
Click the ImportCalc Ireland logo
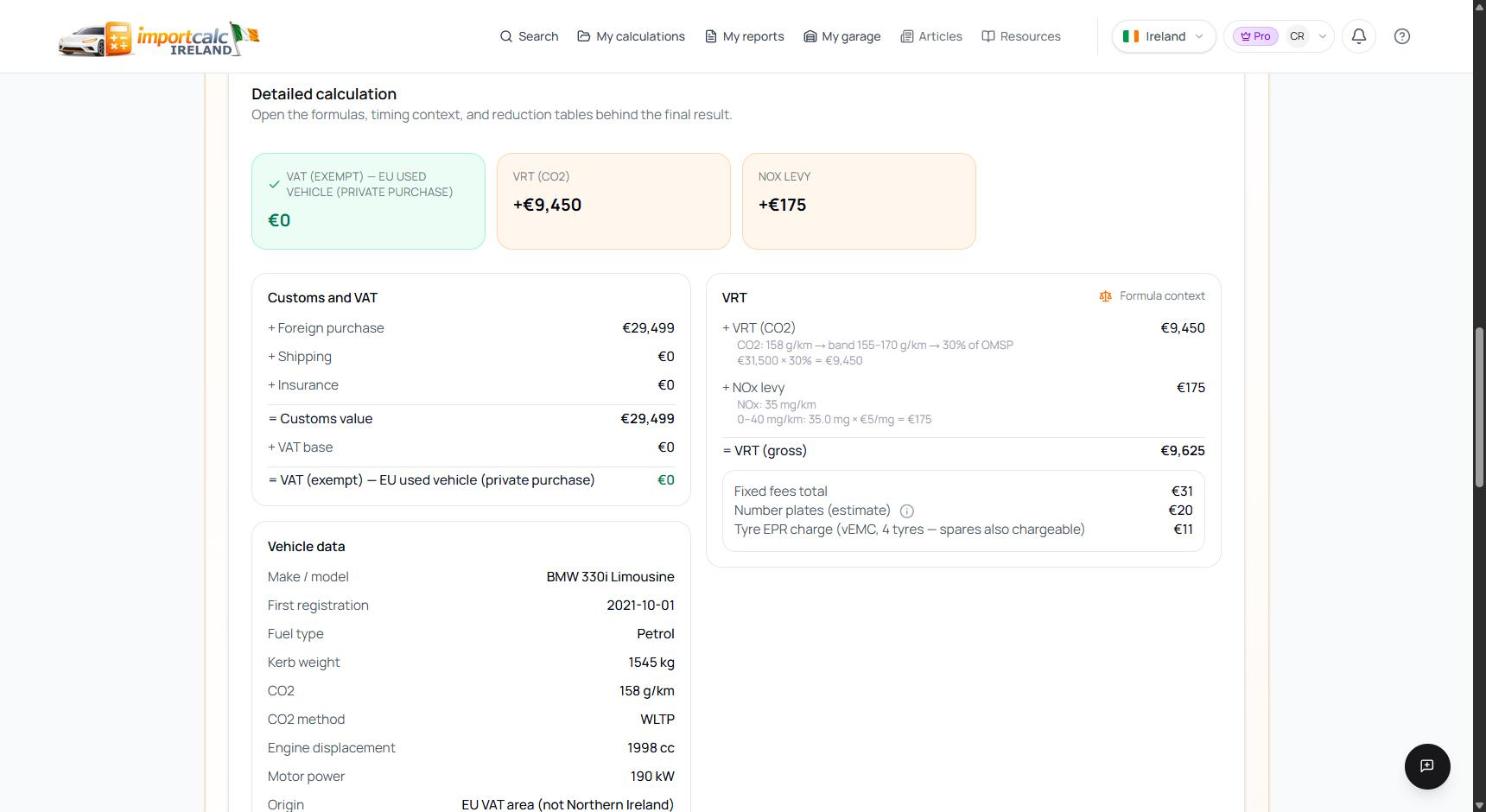(x=159, y=38)
